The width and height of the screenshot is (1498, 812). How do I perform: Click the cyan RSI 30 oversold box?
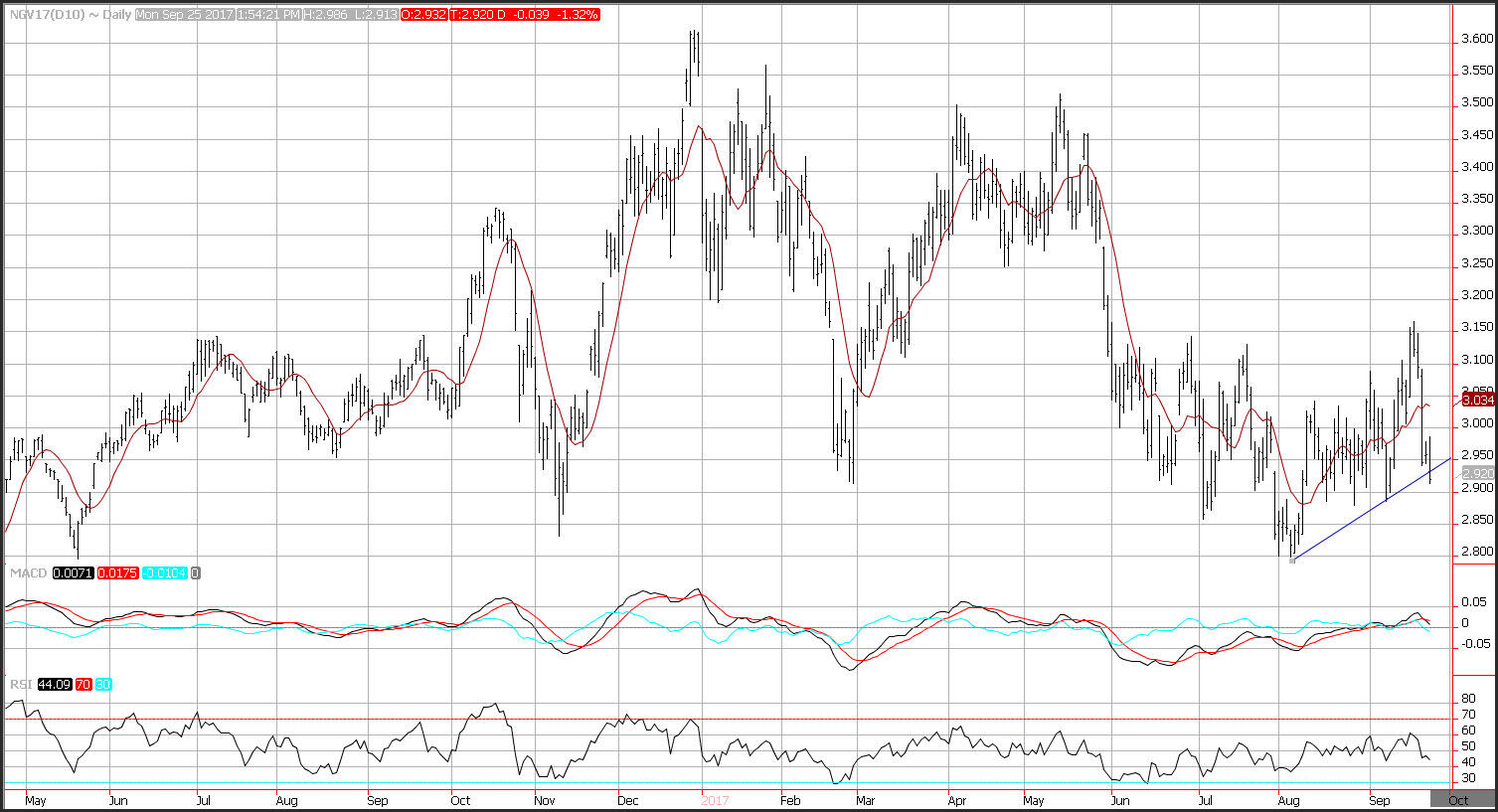105,684
